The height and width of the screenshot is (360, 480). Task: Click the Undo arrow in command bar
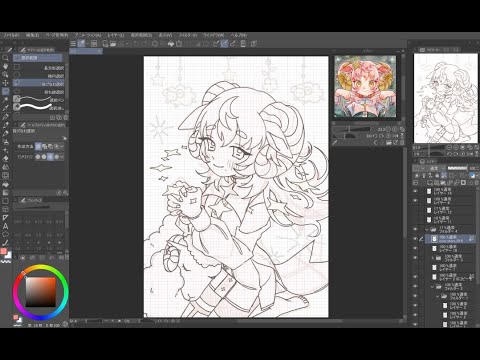pyautogui.click(x=136, y=44)
